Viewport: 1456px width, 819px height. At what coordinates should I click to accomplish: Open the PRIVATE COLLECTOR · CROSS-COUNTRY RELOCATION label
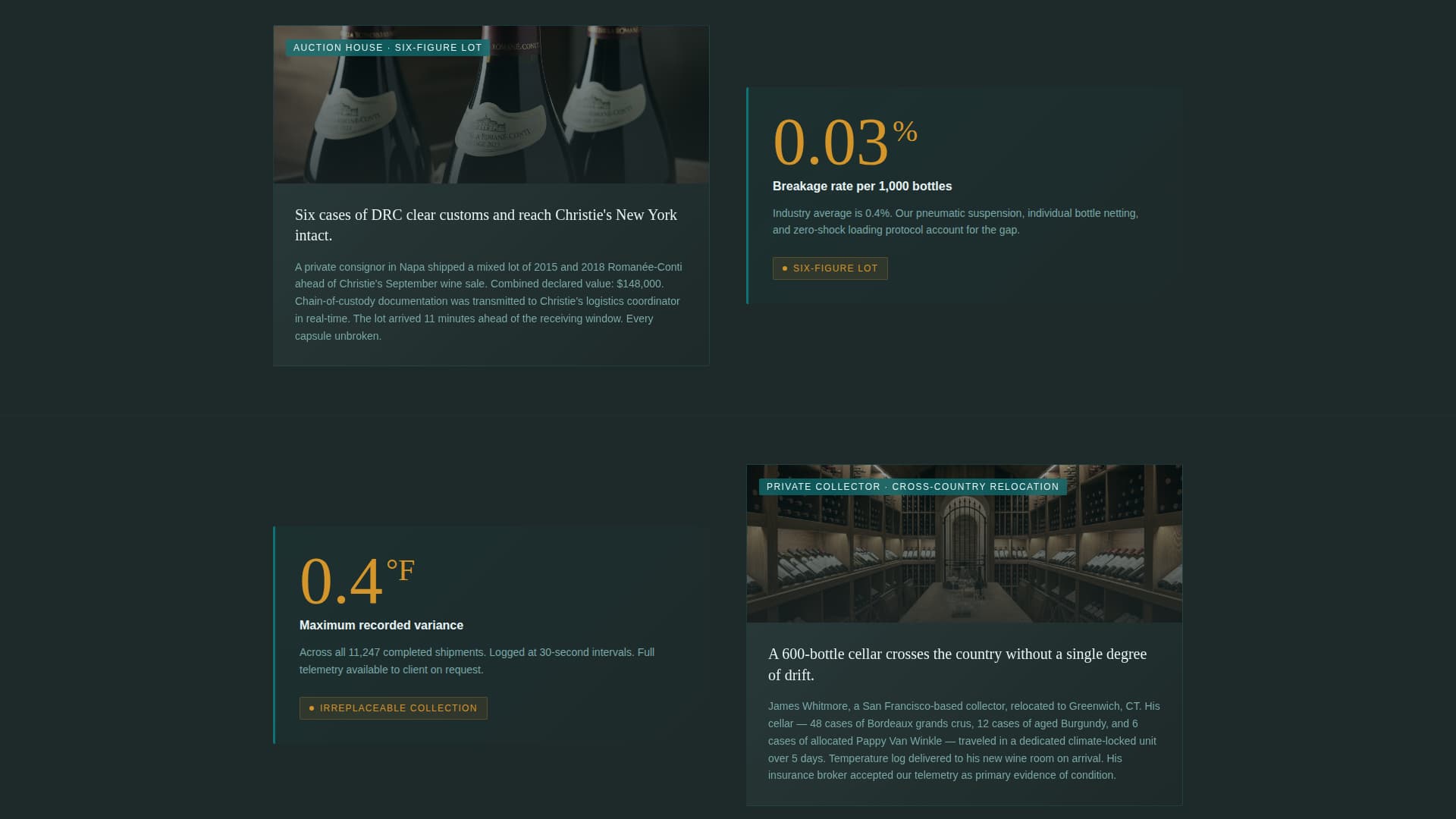[x=912, y=486]
